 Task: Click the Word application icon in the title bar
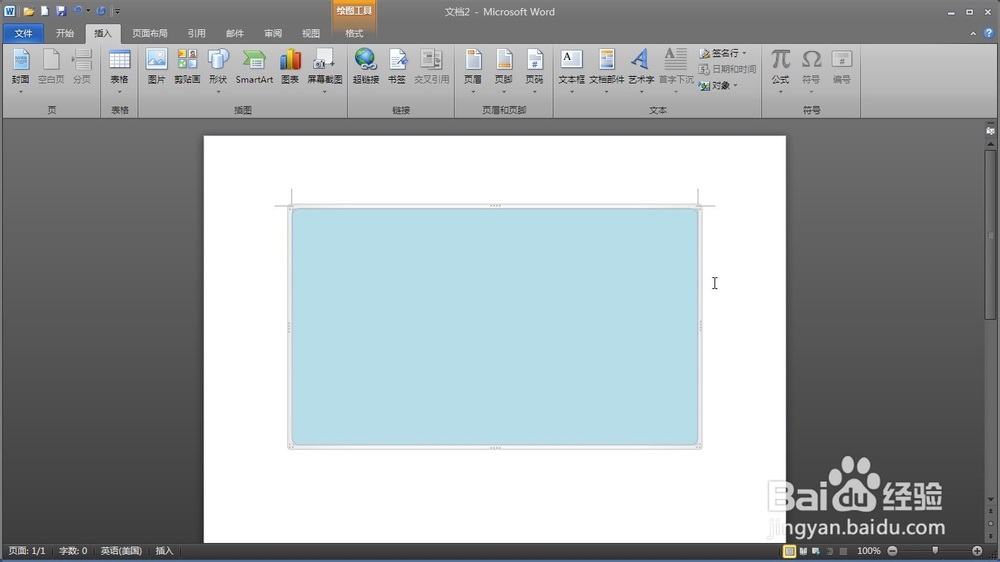[10, 11]
